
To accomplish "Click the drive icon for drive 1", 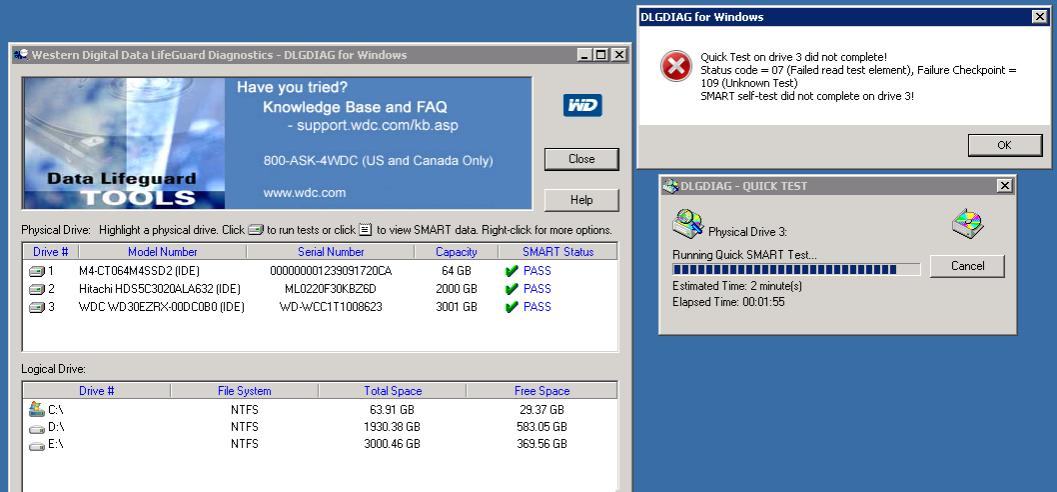I will [37, 271].
